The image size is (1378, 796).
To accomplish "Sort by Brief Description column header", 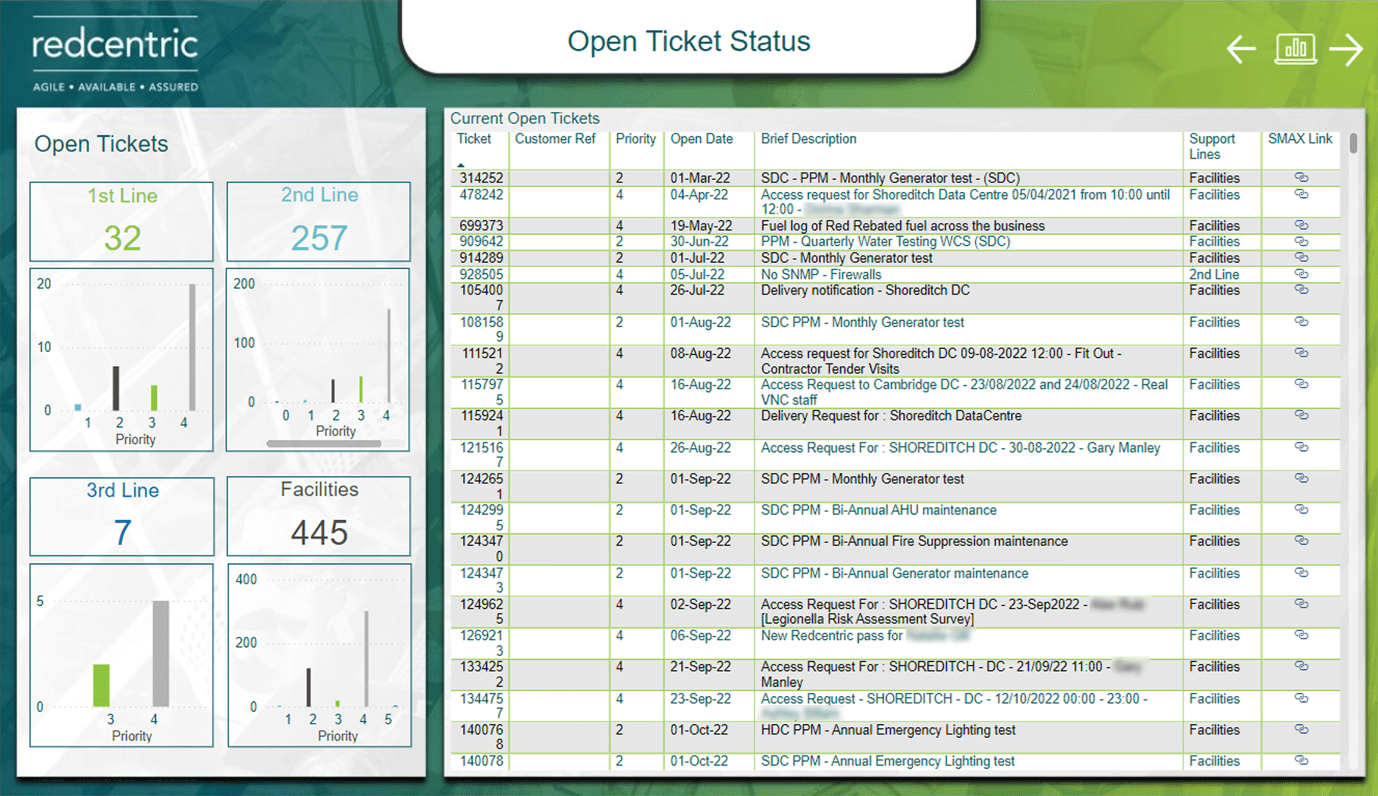I will [x=809, y=139].
